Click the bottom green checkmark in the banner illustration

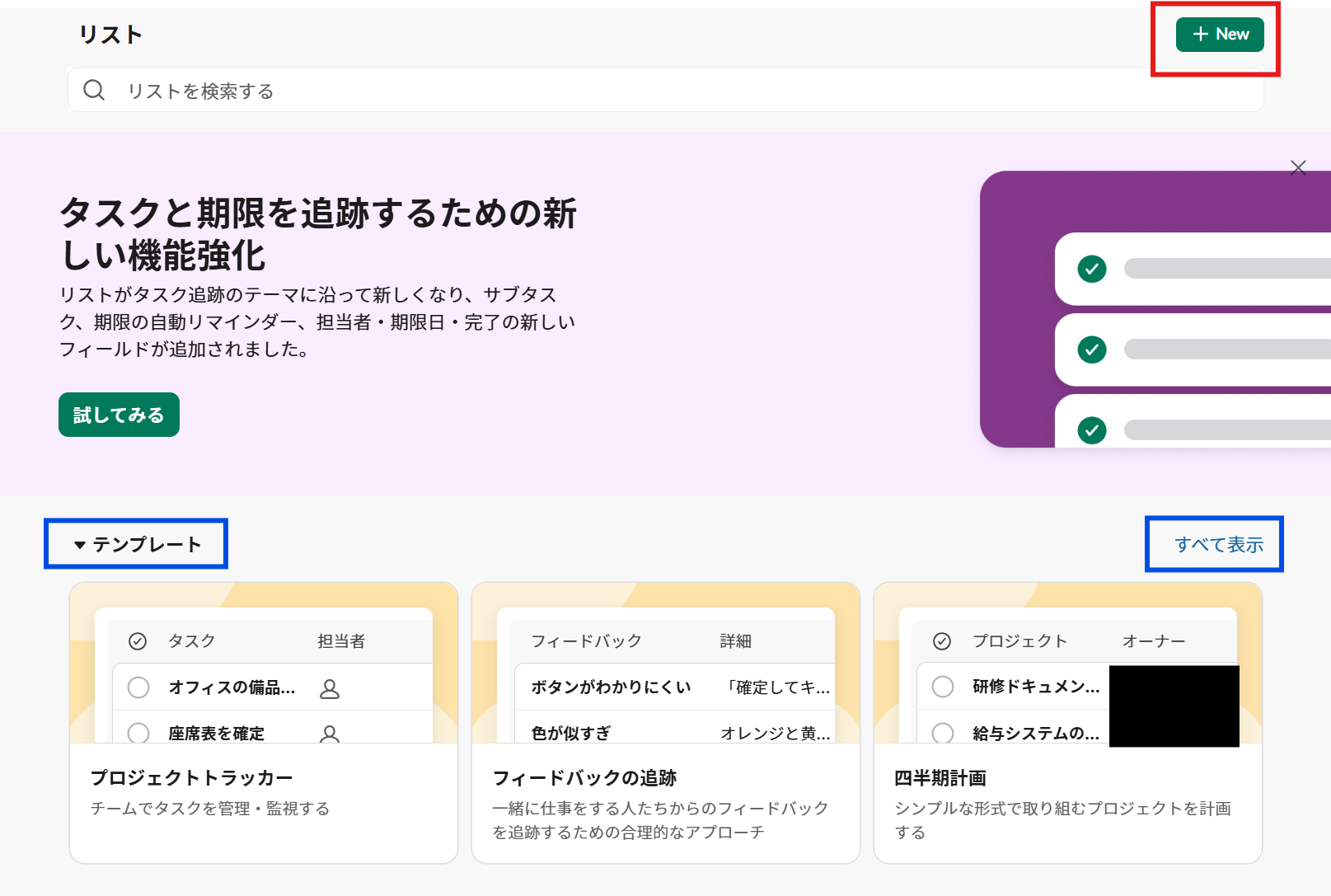point(1091,429)
